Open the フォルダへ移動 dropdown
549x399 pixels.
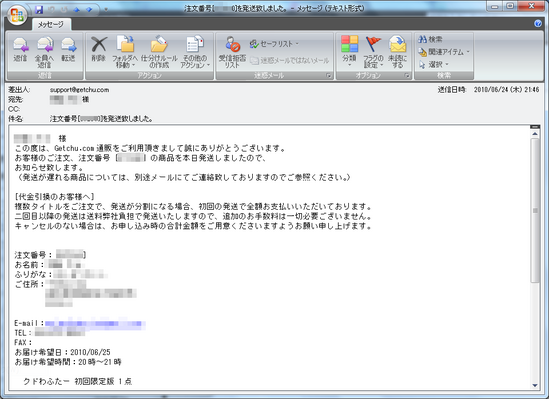125,52
